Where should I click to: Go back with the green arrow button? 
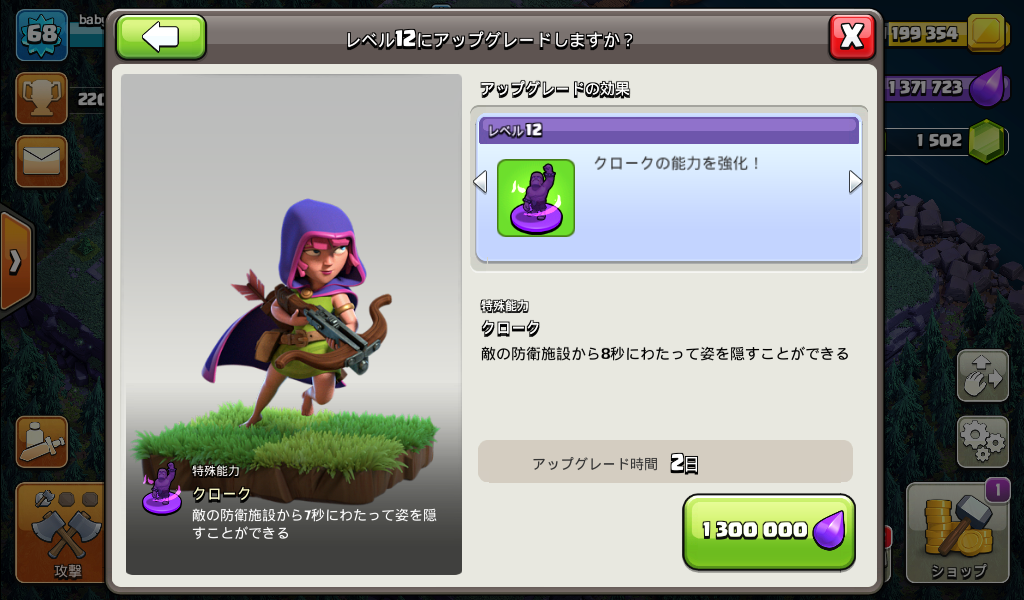point(161,37)
